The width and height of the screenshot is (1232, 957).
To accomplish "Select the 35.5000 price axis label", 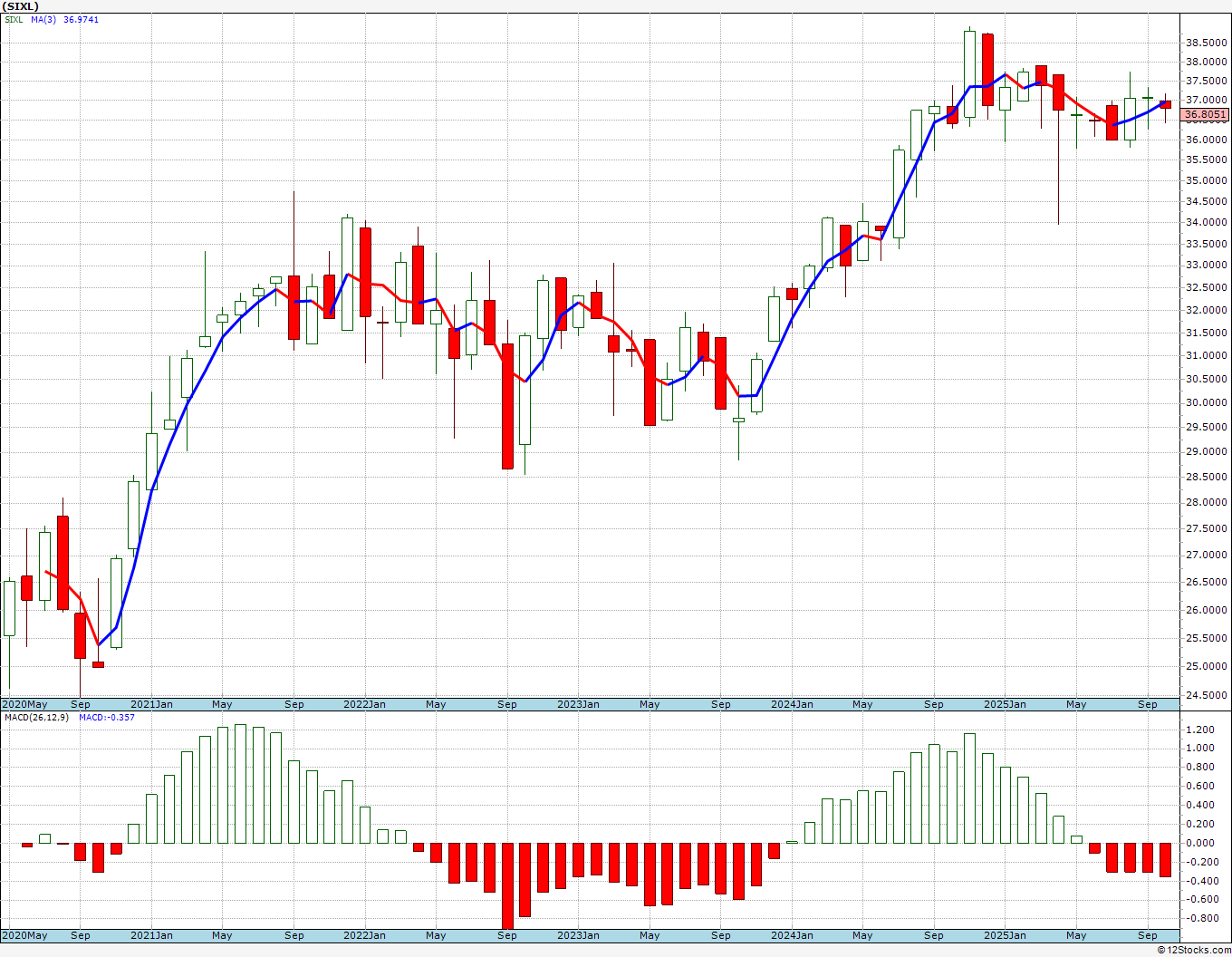I will [x=1206, y=159].
